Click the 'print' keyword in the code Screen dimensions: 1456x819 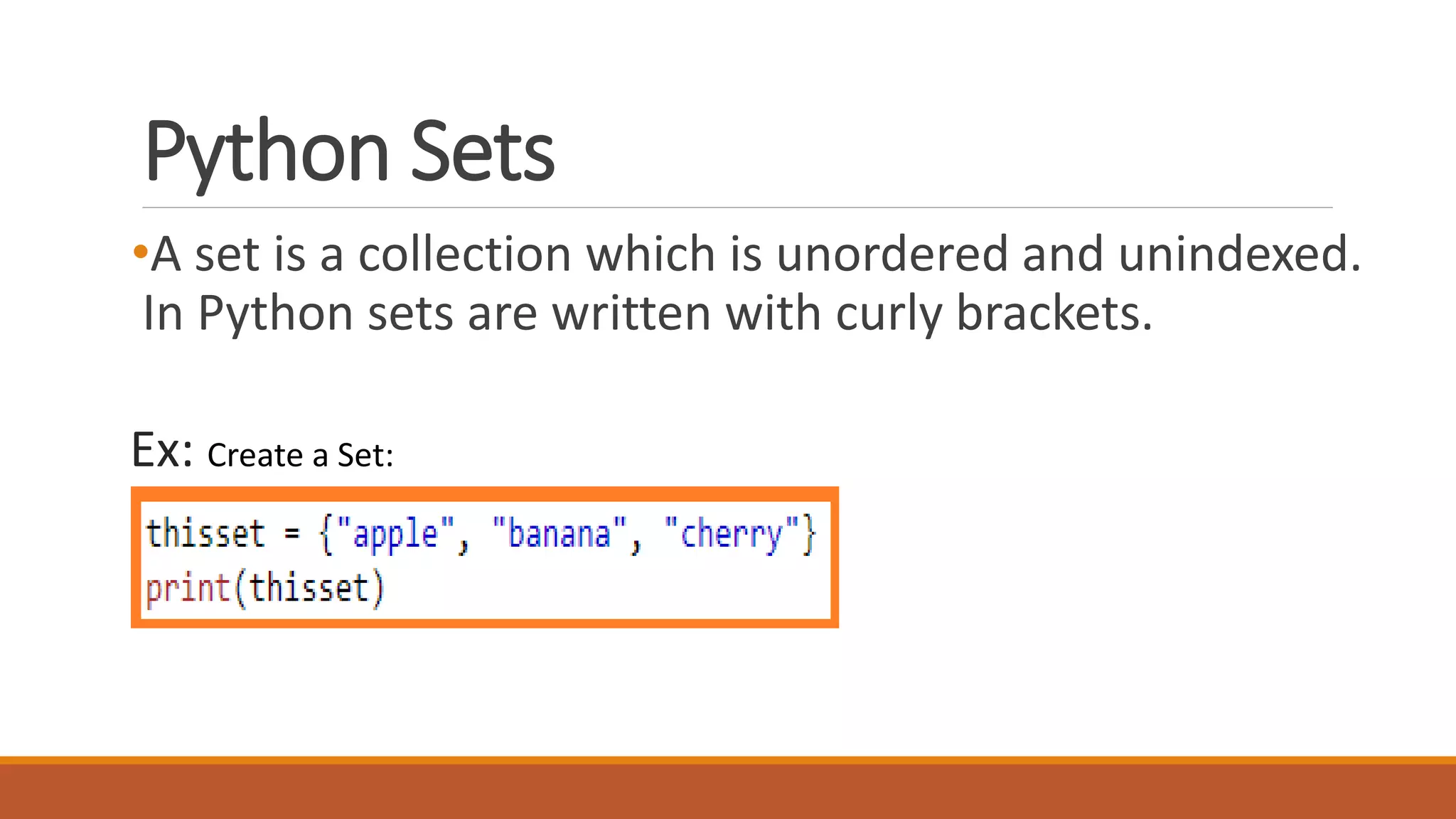188,589
